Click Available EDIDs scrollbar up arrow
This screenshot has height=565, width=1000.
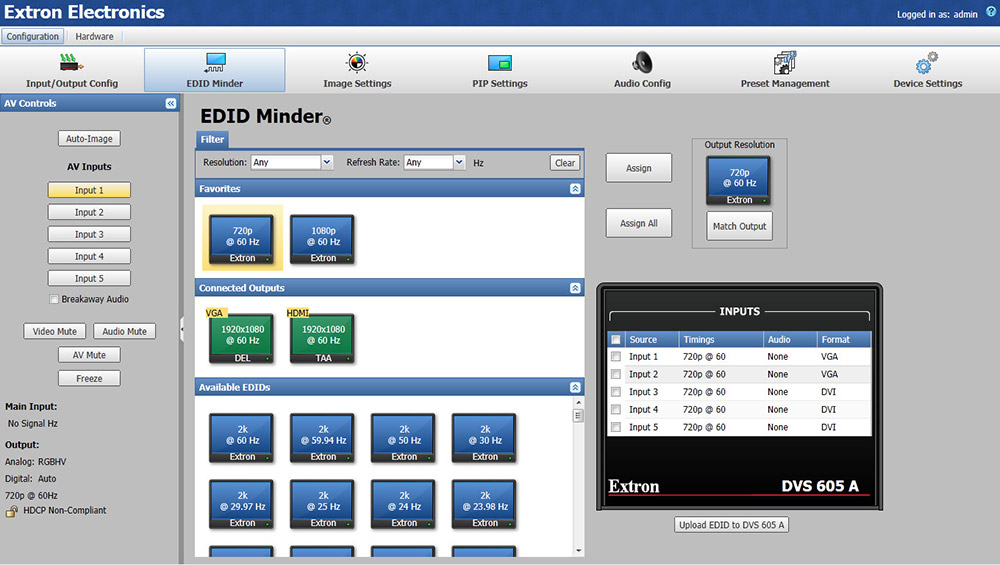[x=578, y=402]
